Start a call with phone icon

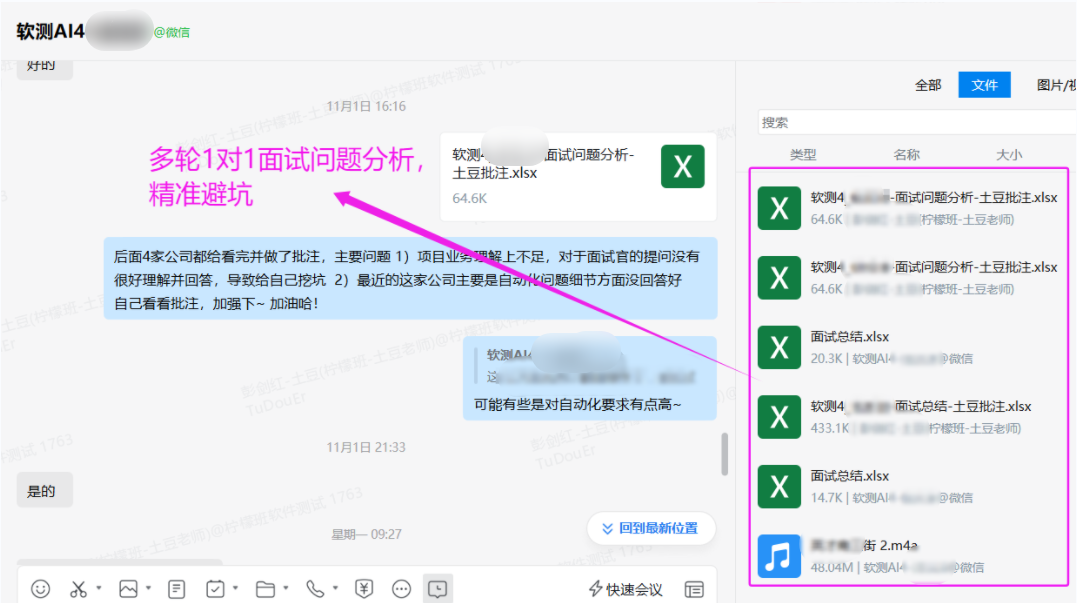point(315,589)
